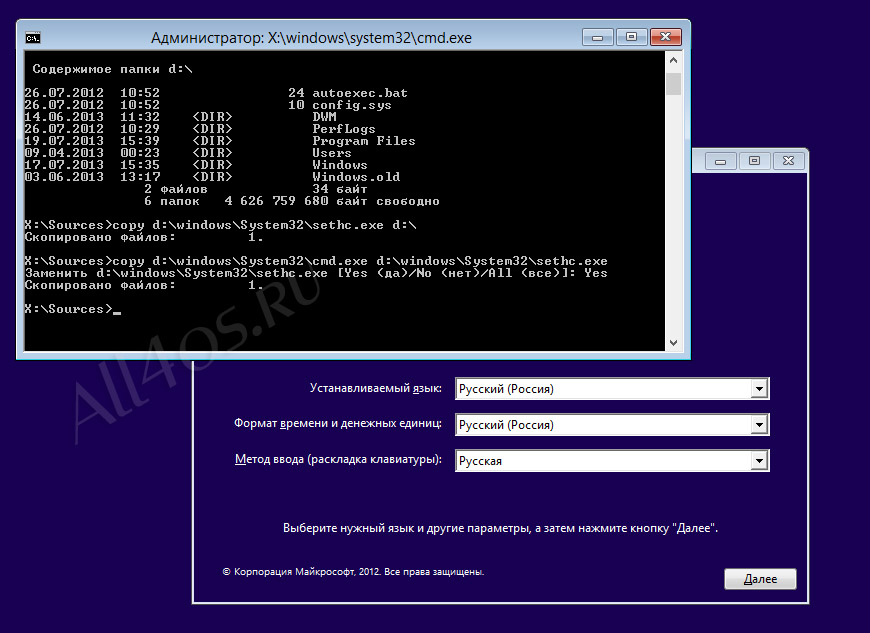The height and width of the screenshot is (633, 870).
Task: Click the Windows.old directory entry
Action: 356,177
